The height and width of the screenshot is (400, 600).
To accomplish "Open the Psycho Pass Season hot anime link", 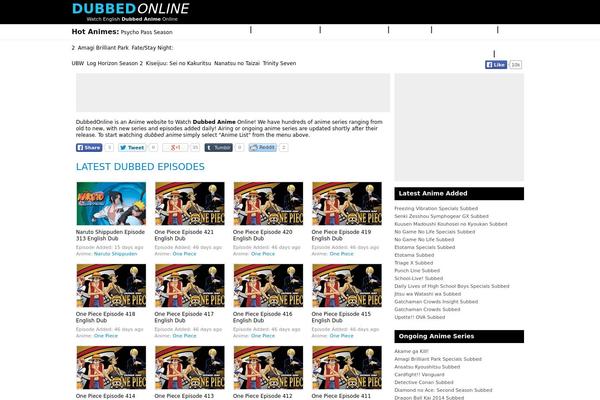I will (147, 32).
